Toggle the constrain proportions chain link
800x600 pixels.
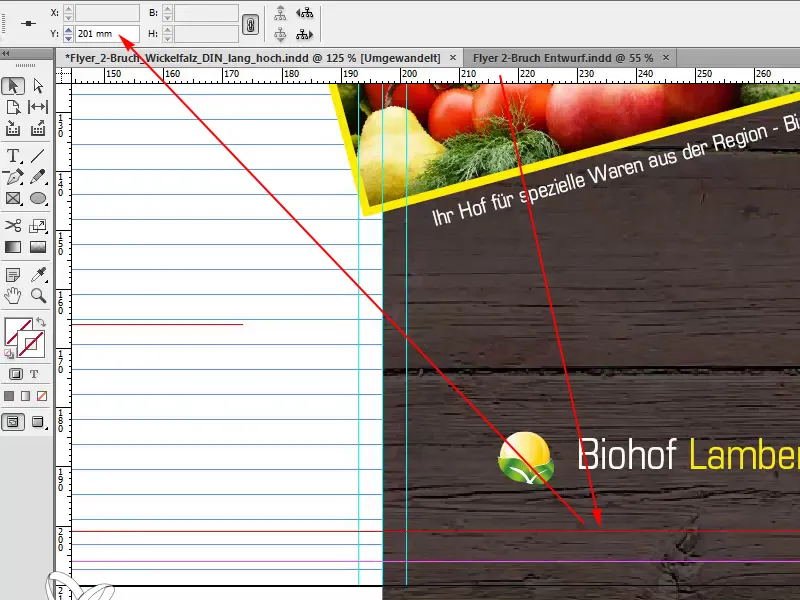tap(250, 24)
